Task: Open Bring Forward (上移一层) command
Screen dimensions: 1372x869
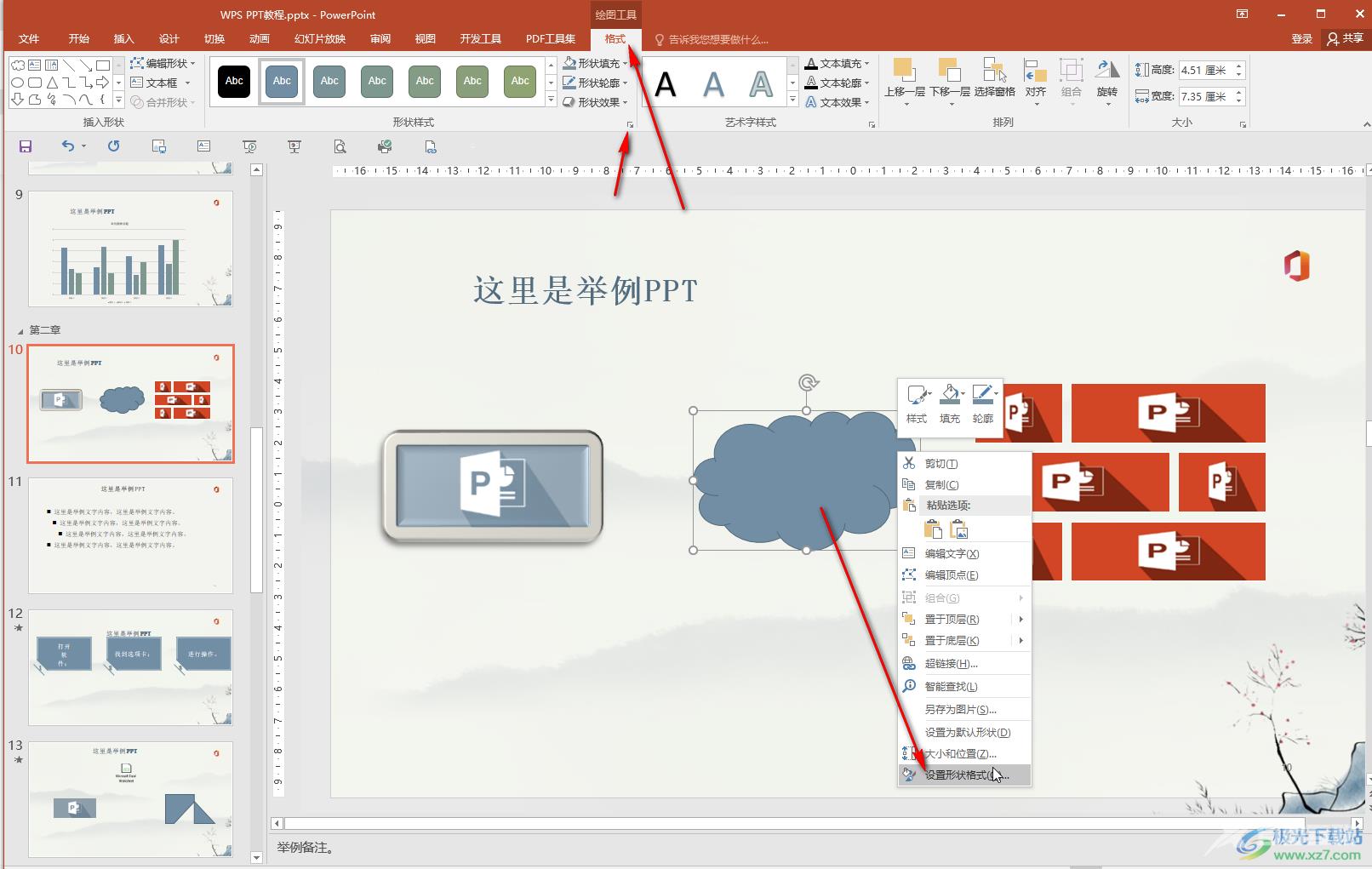Action: tap(904, 81)
